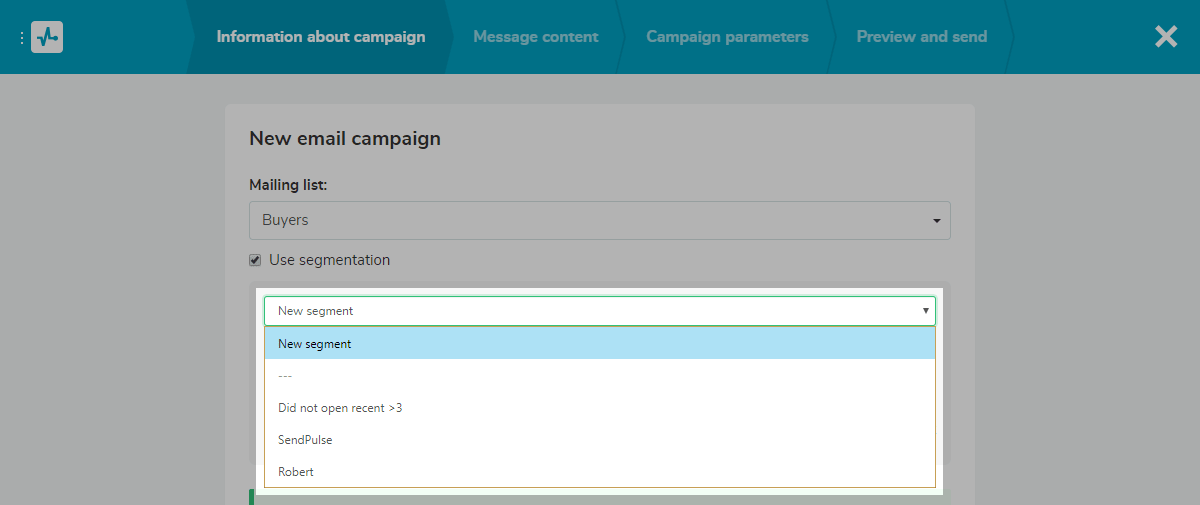Open the Campaign parameters step
The height and width of the screenshot is (505, 1200).
coord(727,37)
